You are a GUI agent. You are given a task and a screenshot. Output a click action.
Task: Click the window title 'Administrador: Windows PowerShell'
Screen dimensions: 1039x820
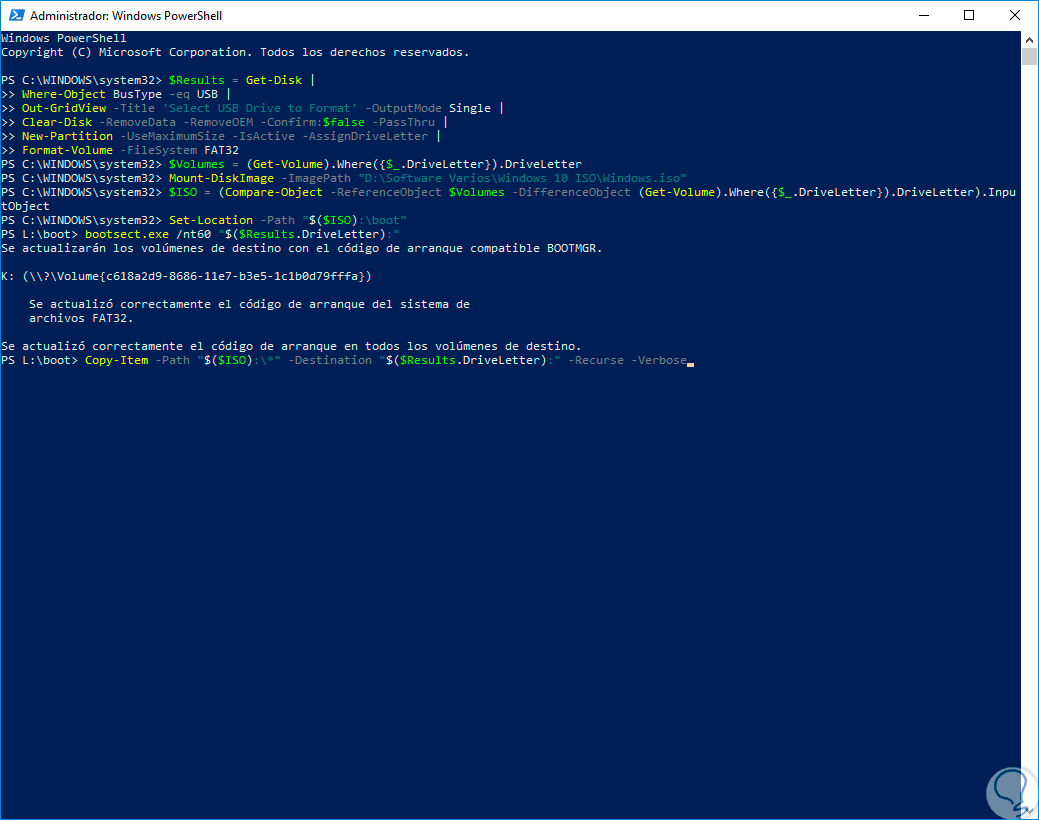click(126, 15)
